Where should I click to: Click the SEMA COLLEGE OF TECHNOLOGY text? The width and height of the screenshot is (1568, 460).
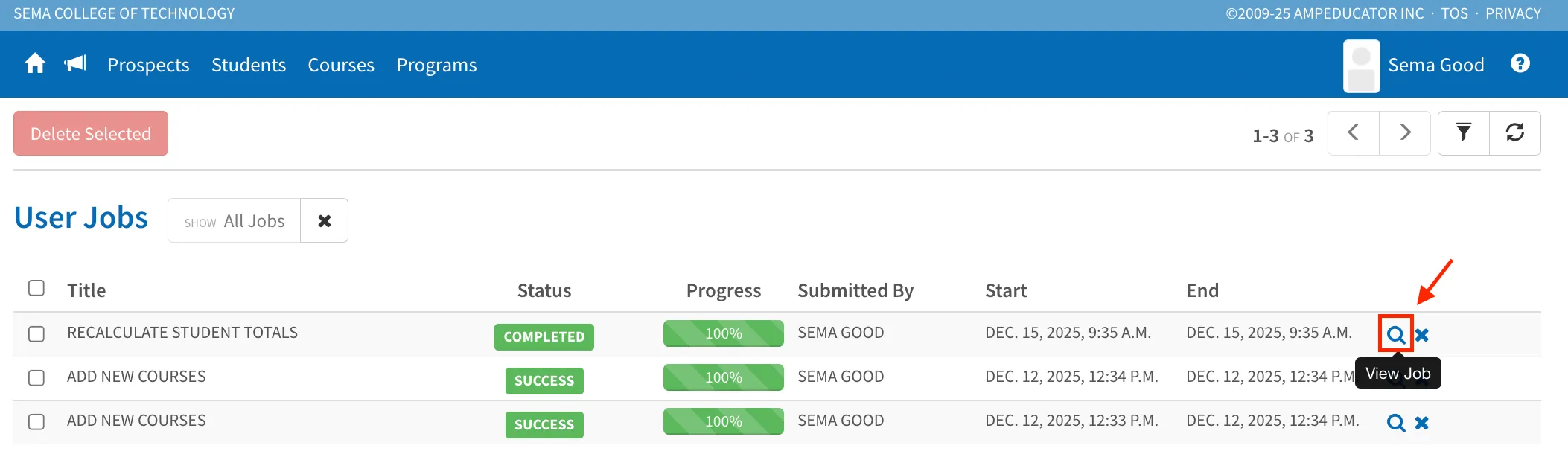124,13
